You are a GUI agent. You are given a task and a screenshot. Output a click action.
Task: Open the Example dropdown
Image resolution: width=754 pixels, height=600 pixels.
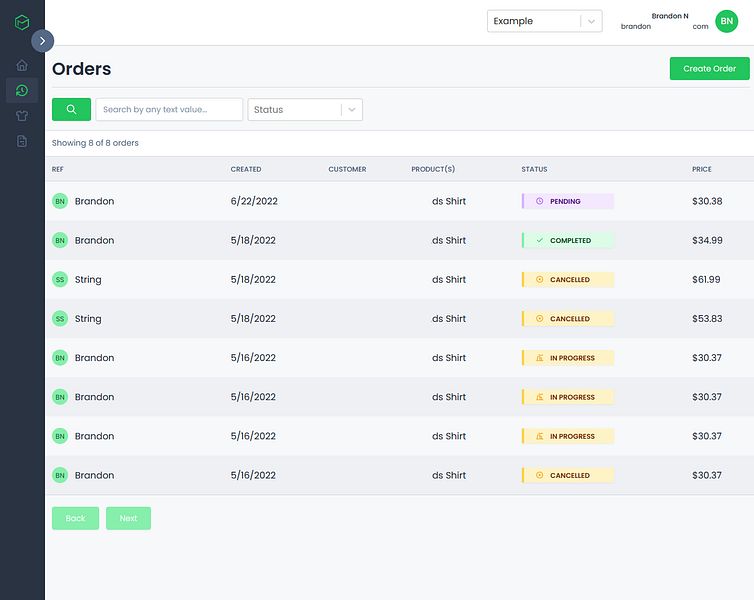click(x=544, y=21)
